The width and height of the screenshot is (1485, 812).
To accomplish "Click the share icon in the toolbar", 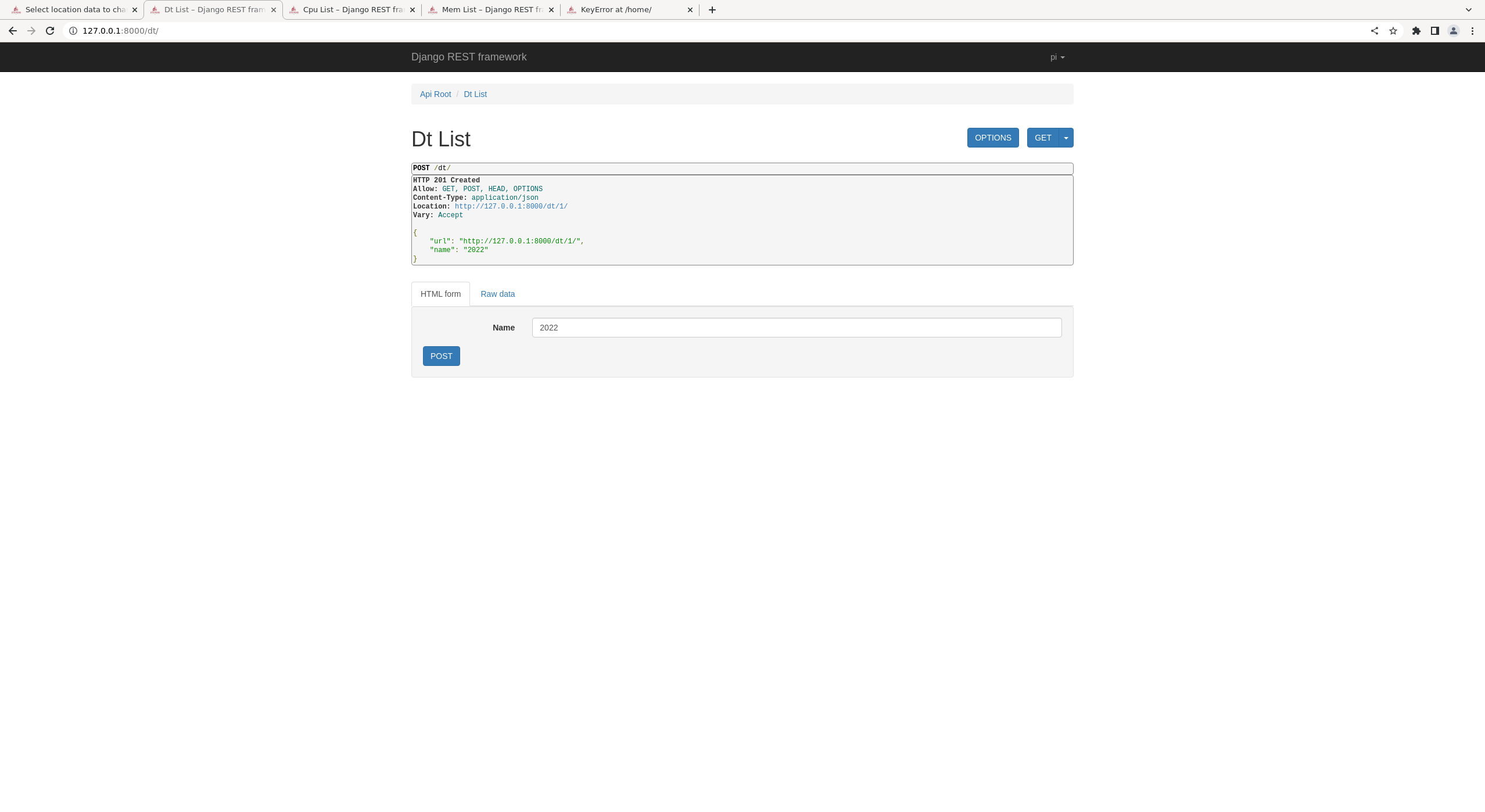I will [1375, 30].
